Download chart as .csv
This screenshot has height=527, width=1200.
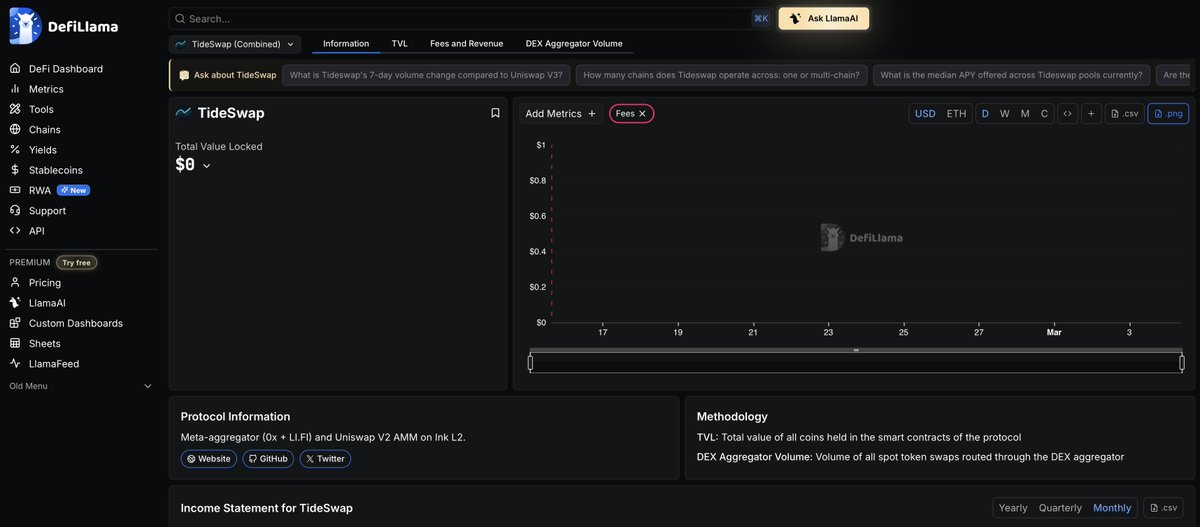point(1125,114)
